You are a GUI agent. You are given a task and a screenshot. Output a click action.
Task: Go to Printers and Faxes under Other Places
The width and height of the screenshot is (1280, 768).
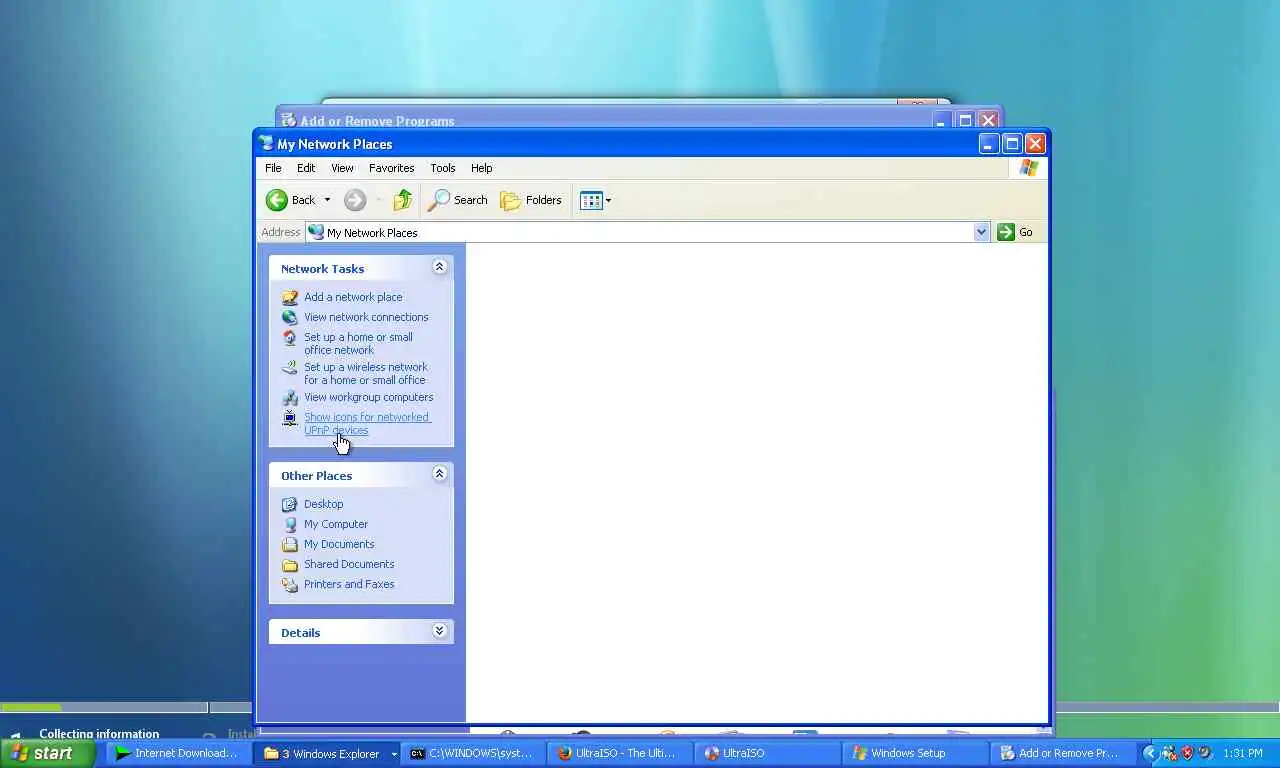(x=349, y=584)
